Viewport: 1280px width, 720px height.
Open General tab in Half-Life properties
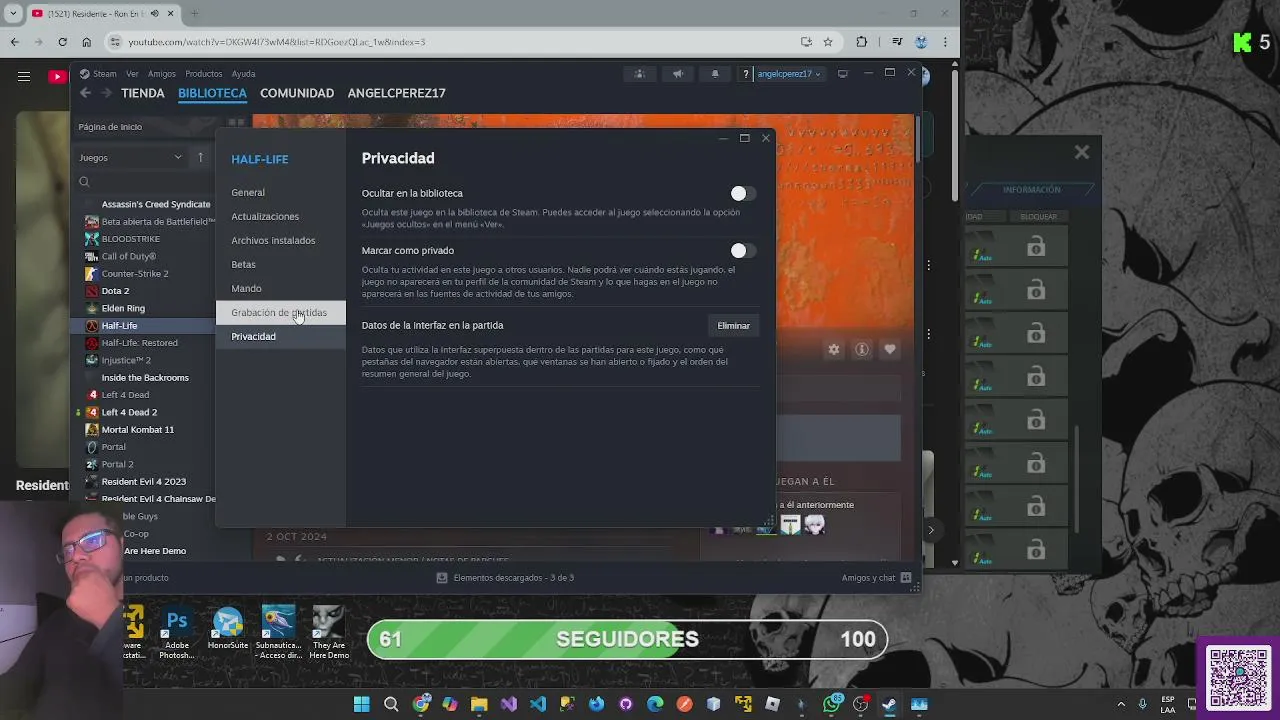tap(248, 192)
